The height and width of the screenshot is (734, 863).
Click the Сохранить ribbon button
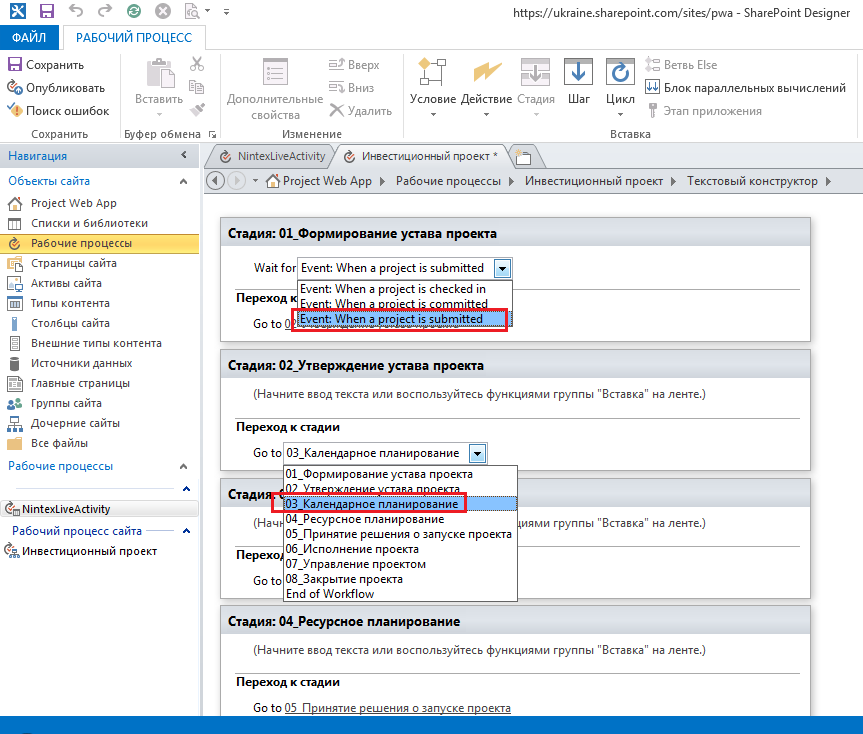point(46,65)
